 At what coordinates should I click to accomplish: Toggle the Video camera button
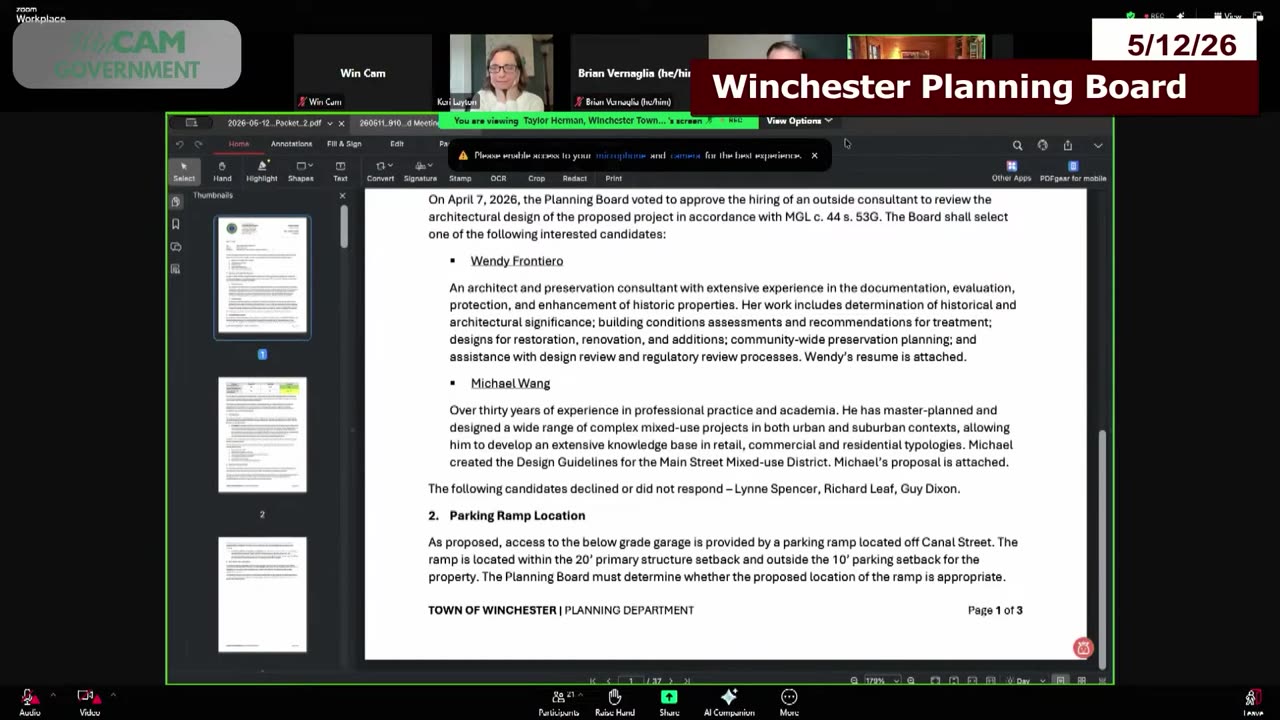89,702
